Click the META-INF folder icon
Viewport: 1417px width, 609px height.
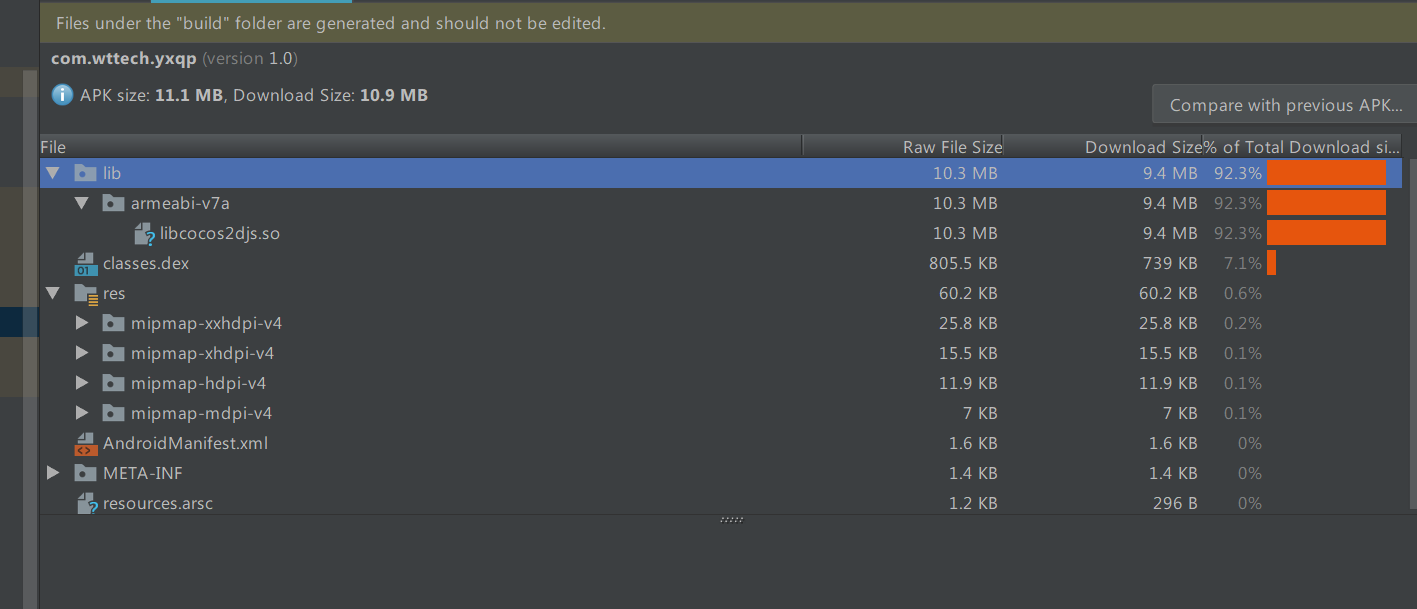(85, 473)
